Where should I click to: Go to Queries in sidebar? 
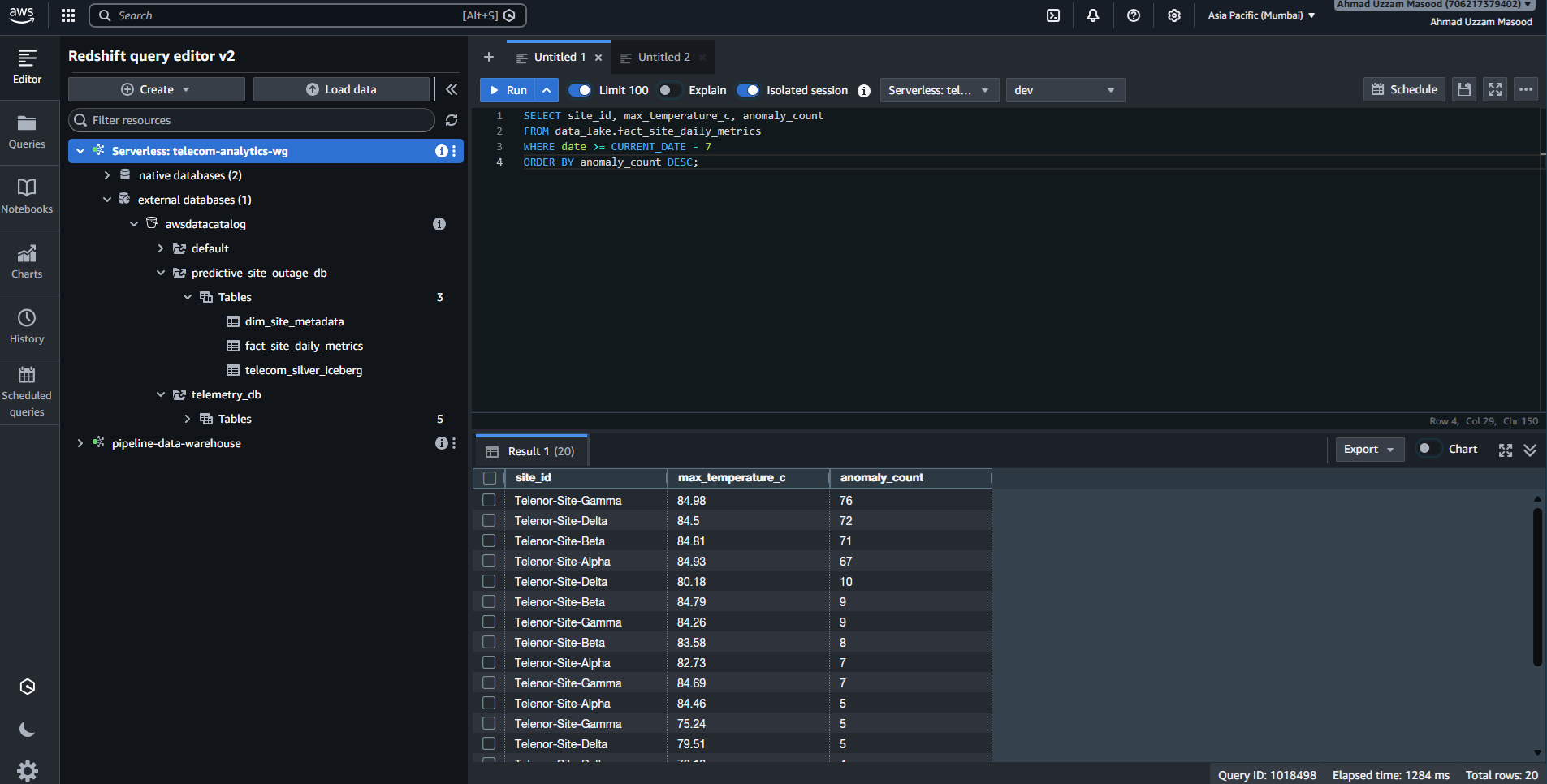point(27,132)
